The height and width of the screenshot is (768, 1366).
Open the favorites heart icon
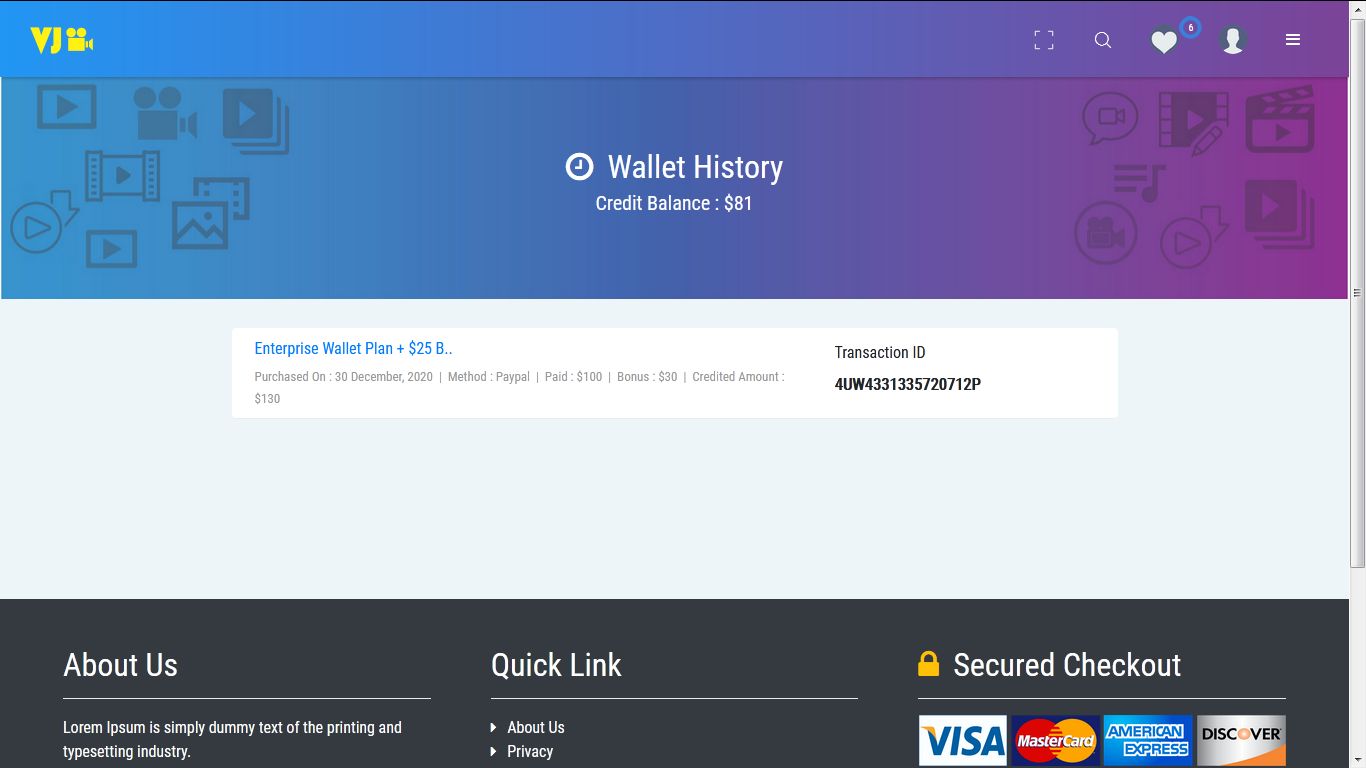pyautogui.click(x=1164, y=42)
